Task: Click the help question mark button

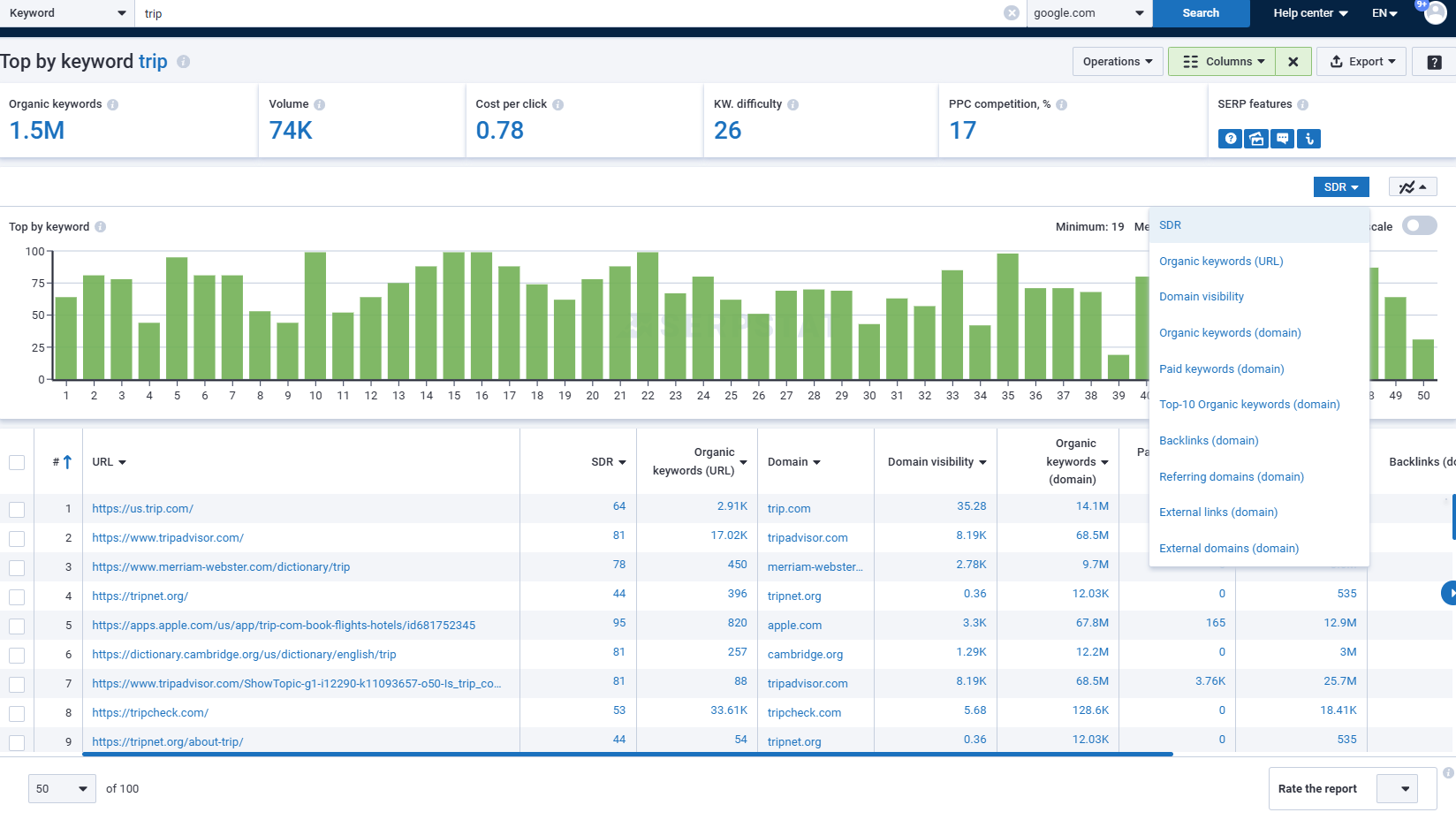Action: click(1434, 62)
